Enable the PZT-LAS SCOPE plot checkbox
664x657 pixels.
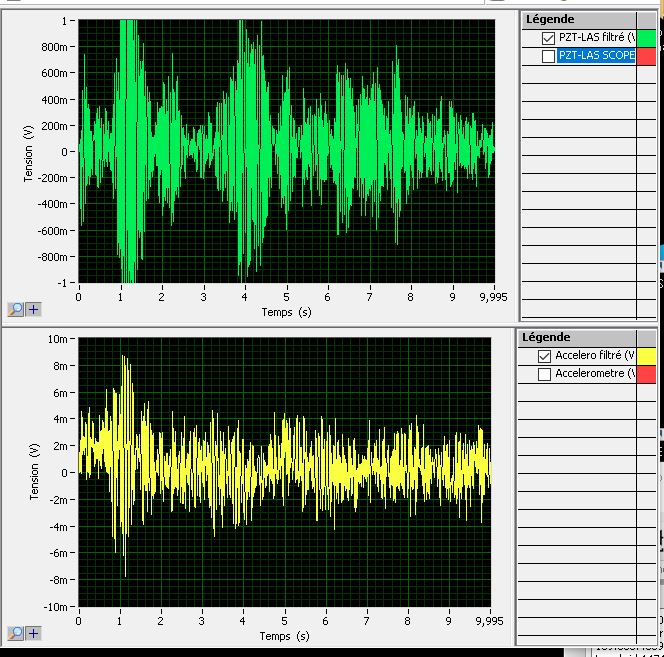point(547,56)
